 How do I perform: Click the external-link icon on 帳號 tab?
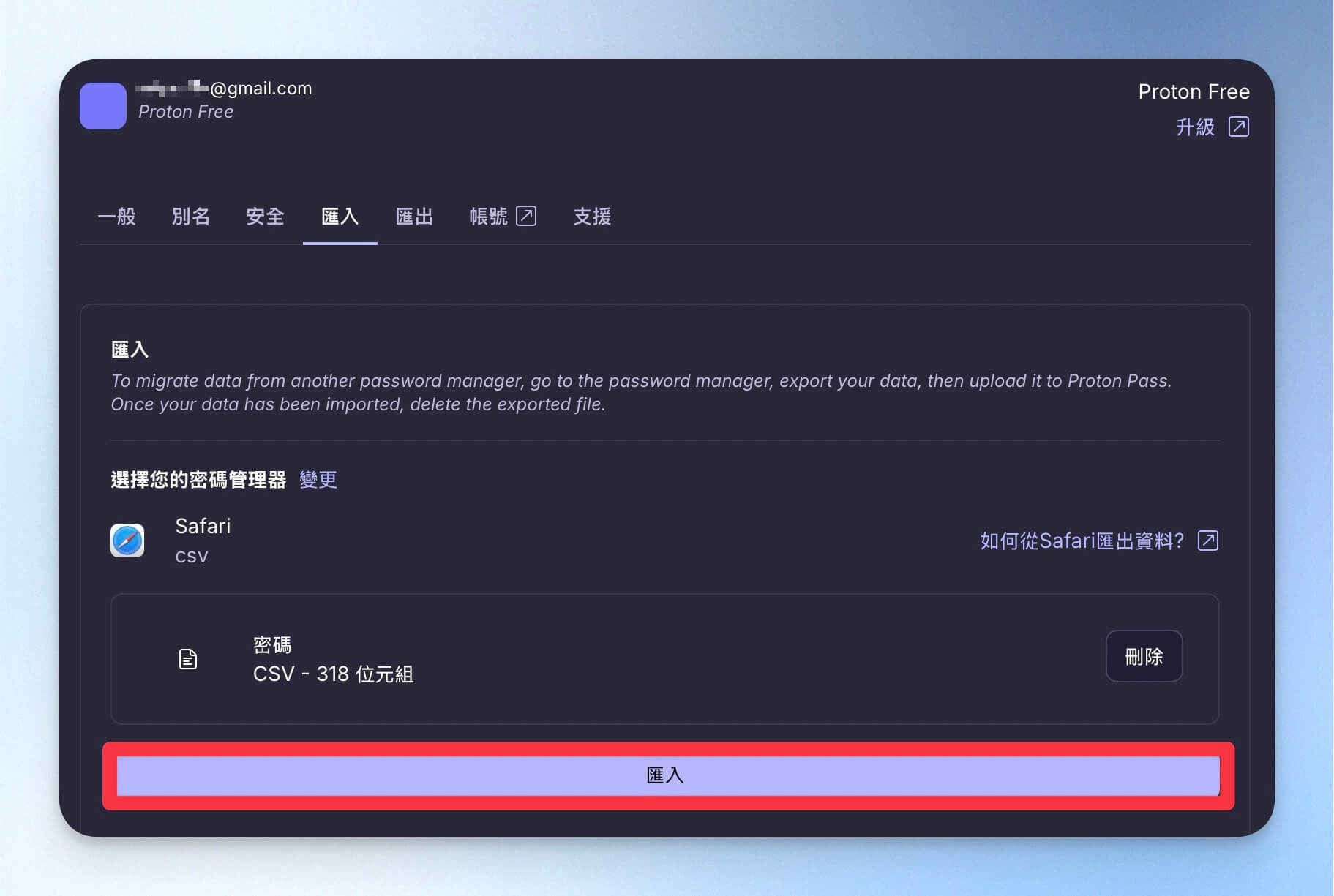tap(526, 216)
